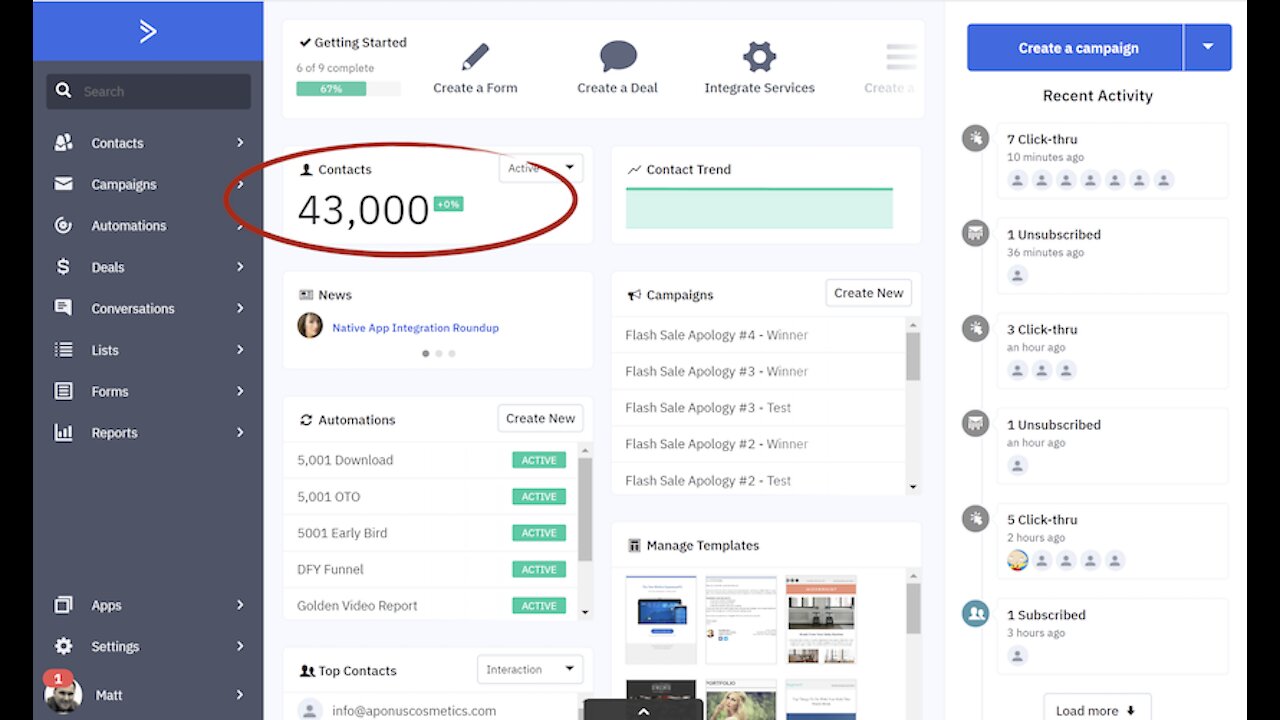Click the Create a Deal speech bubble icon
The image size is (1280, 720).
tap(618, 56)
